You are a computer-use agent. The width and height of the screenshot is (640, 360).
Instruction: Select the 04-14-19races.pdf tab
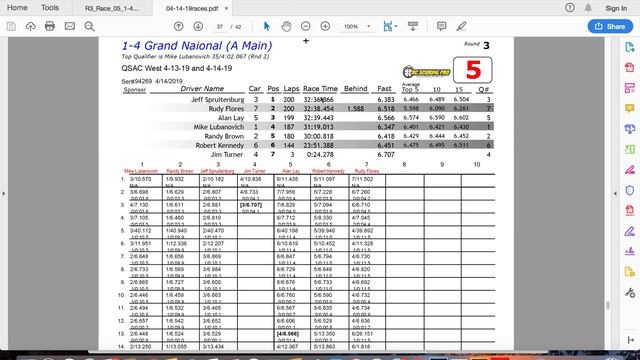(x=192, y=8)
